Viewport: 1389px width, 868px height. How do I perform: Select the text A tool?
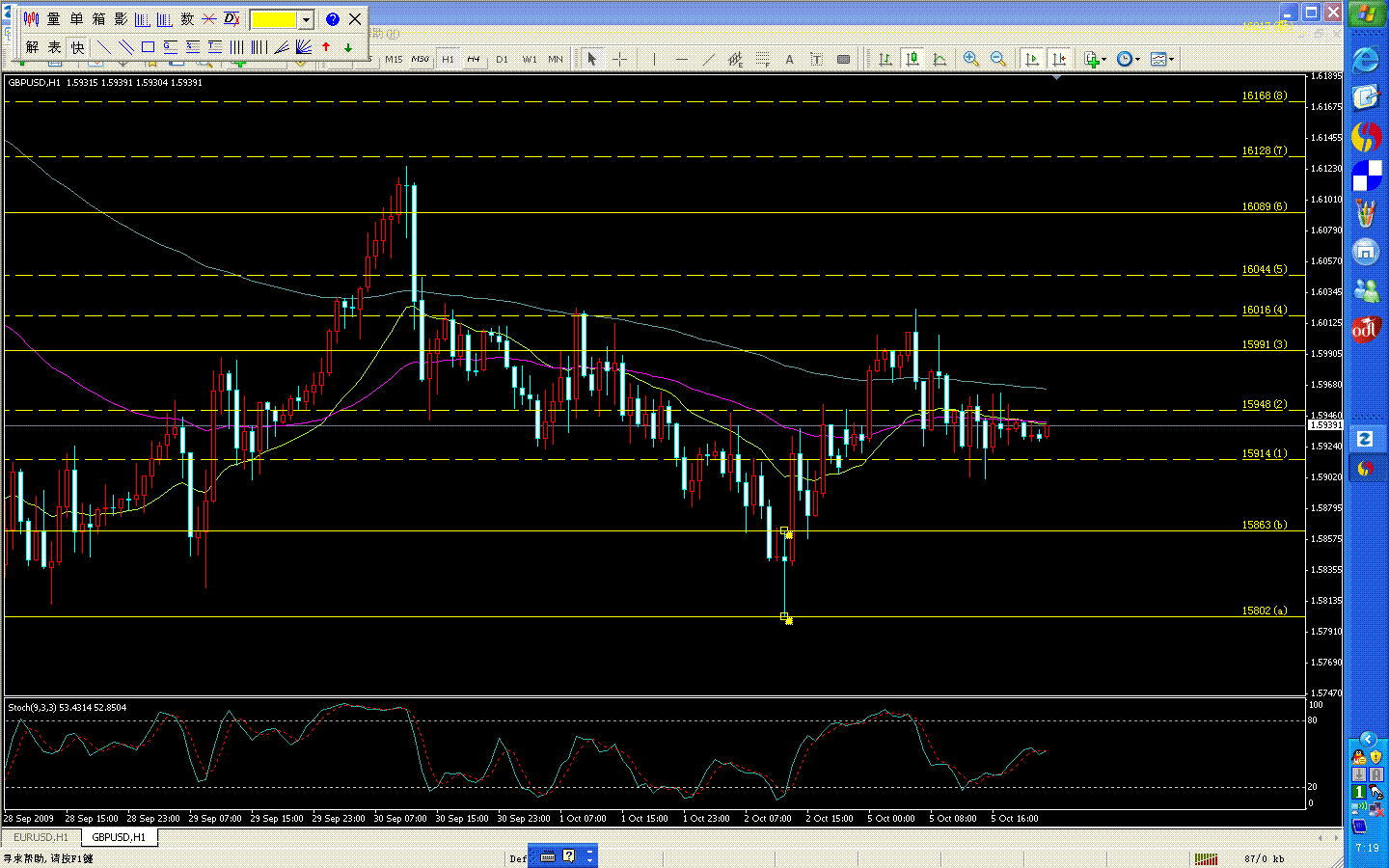pos(789,59)
